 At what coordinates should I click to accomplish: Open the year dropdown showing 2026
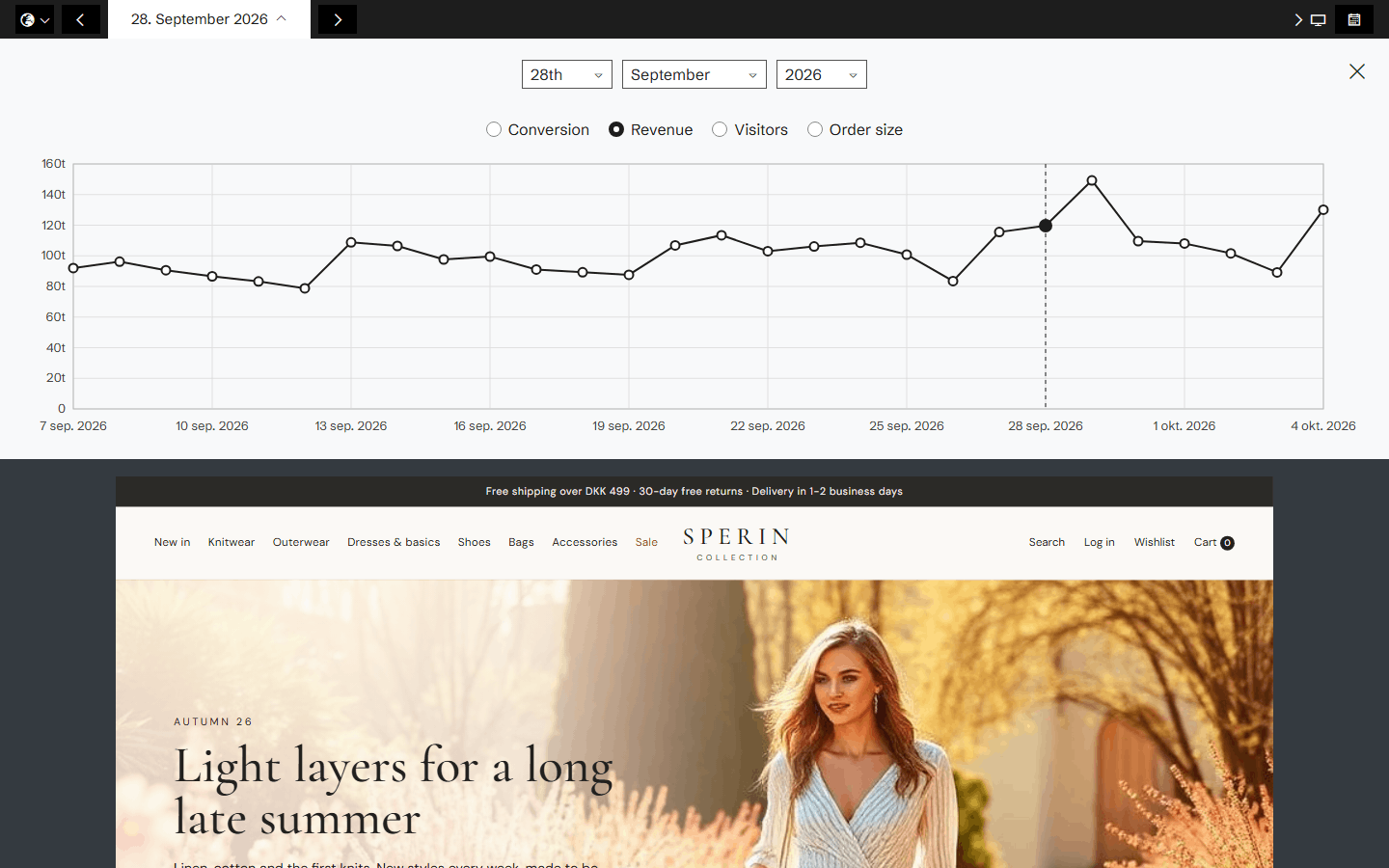point(822,74)
